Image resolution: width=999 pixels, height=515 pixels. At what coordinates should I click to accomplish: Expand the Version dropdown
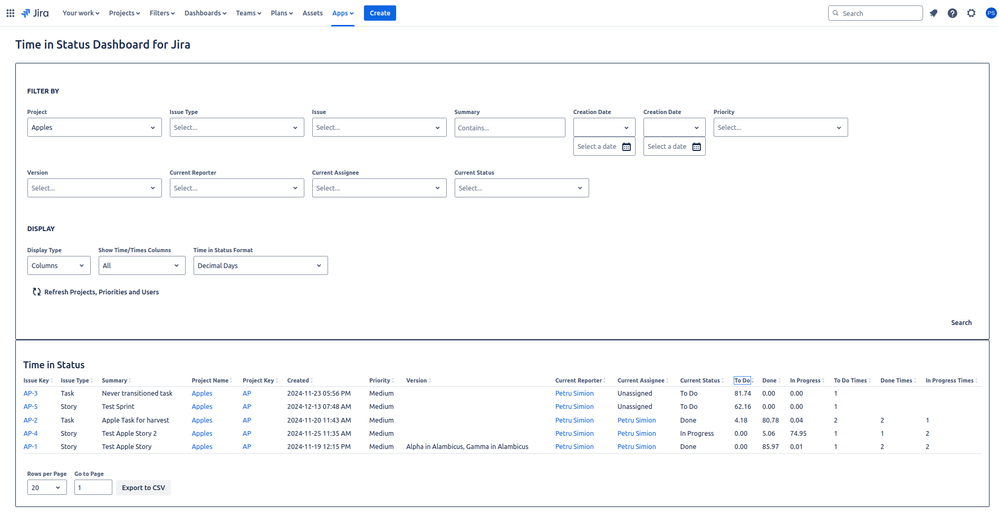tap(94, 188)
